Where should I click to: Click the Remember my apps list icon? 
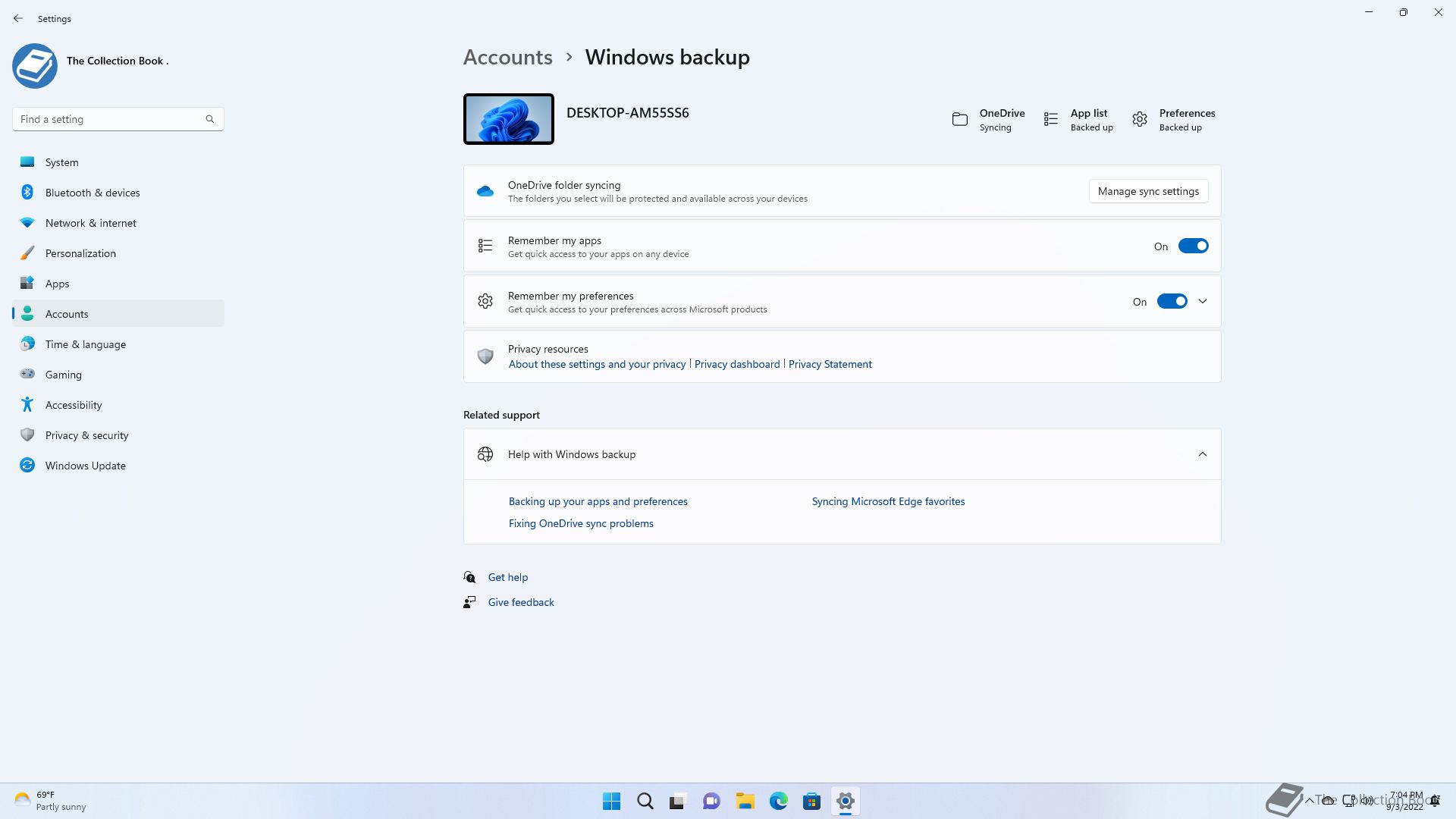(x=485, y=246)
